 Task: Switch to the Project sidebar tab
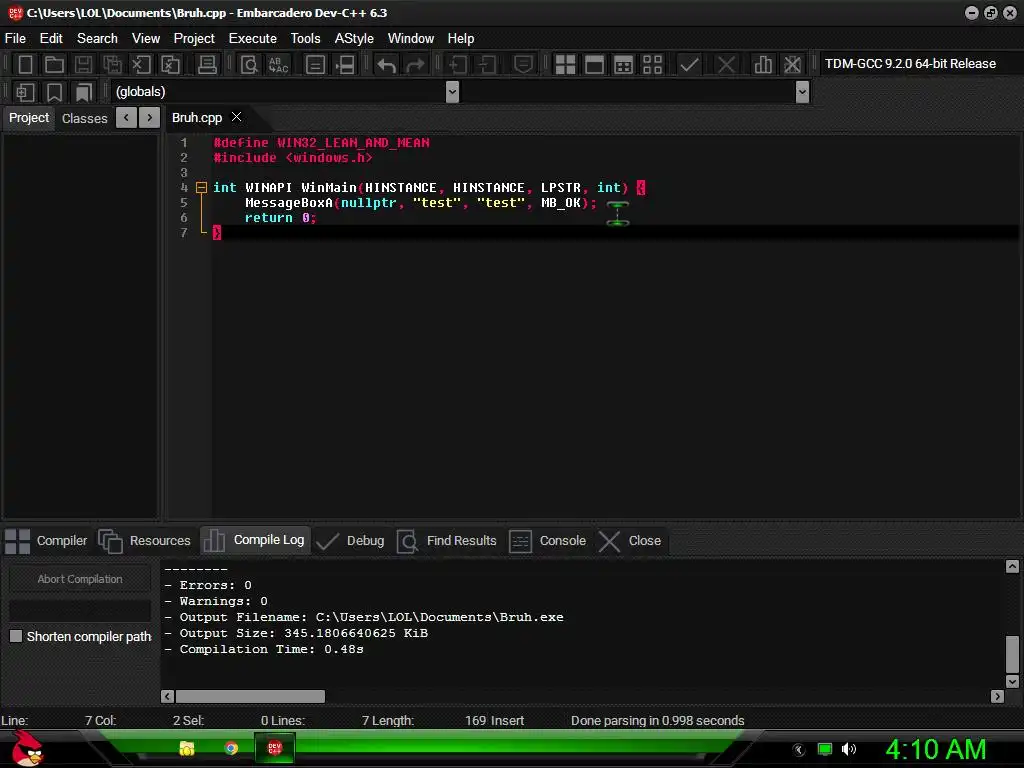[x=29, y=118]
